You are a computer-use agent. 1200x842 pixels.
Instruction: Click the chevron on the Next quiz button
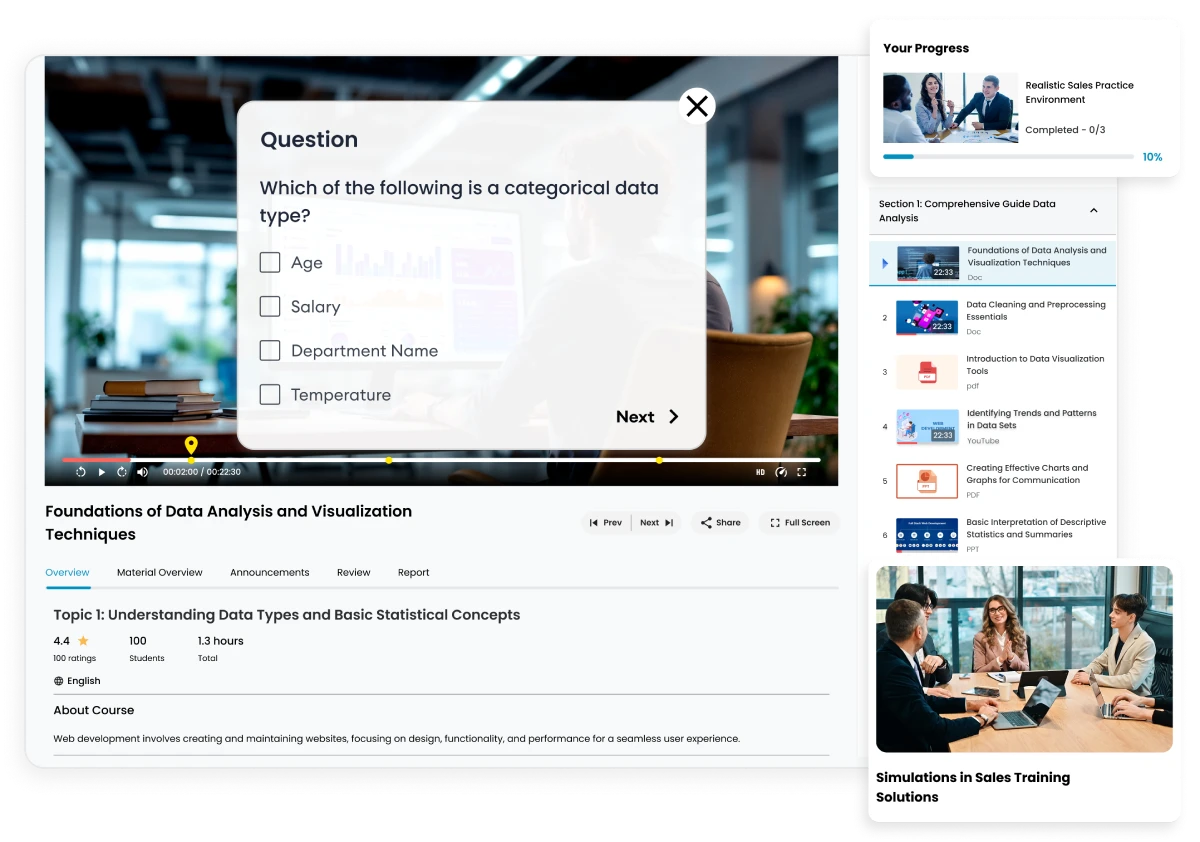(x=672, y=417)
